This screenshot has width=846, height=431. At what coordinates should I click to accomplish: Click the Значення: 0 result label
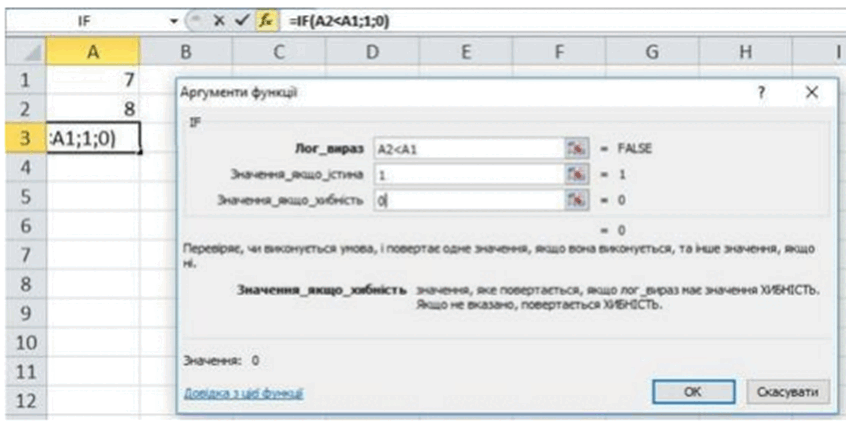coord(222,360)
